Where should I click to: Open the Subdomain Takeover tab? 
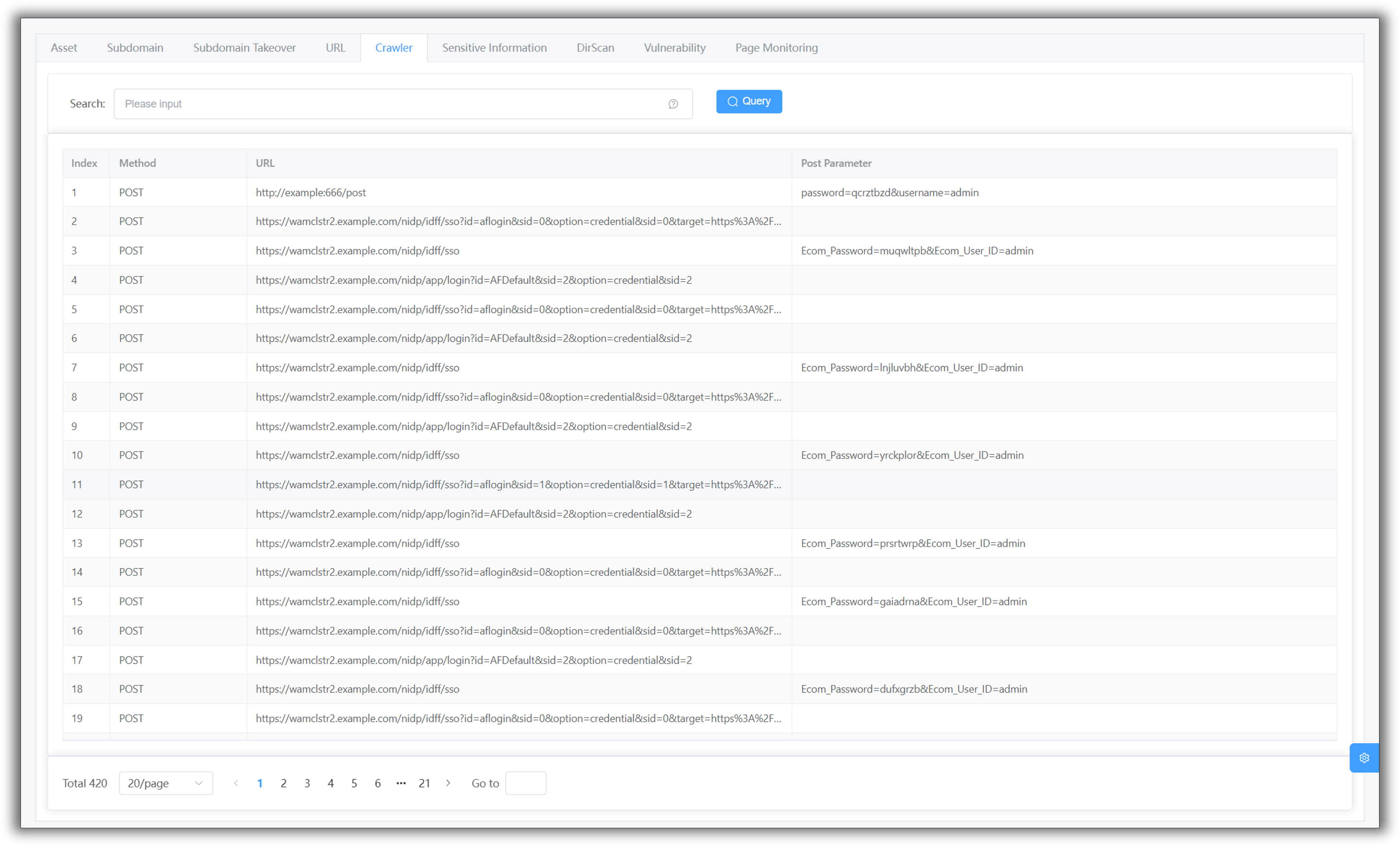click(244, 48)
